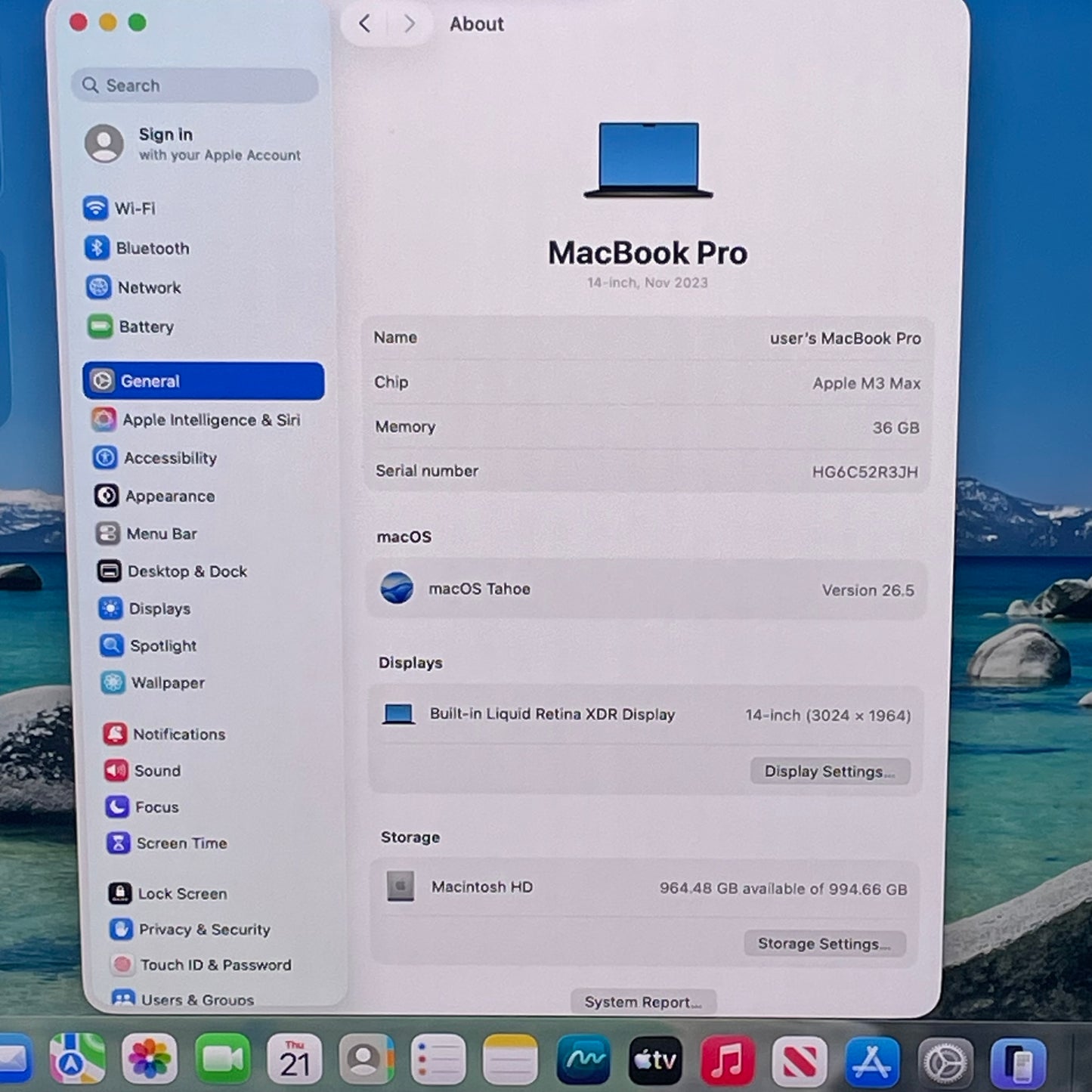Open App Store from the Dock
This screenshot has width=1092, height=1092.
(872, 1062)
